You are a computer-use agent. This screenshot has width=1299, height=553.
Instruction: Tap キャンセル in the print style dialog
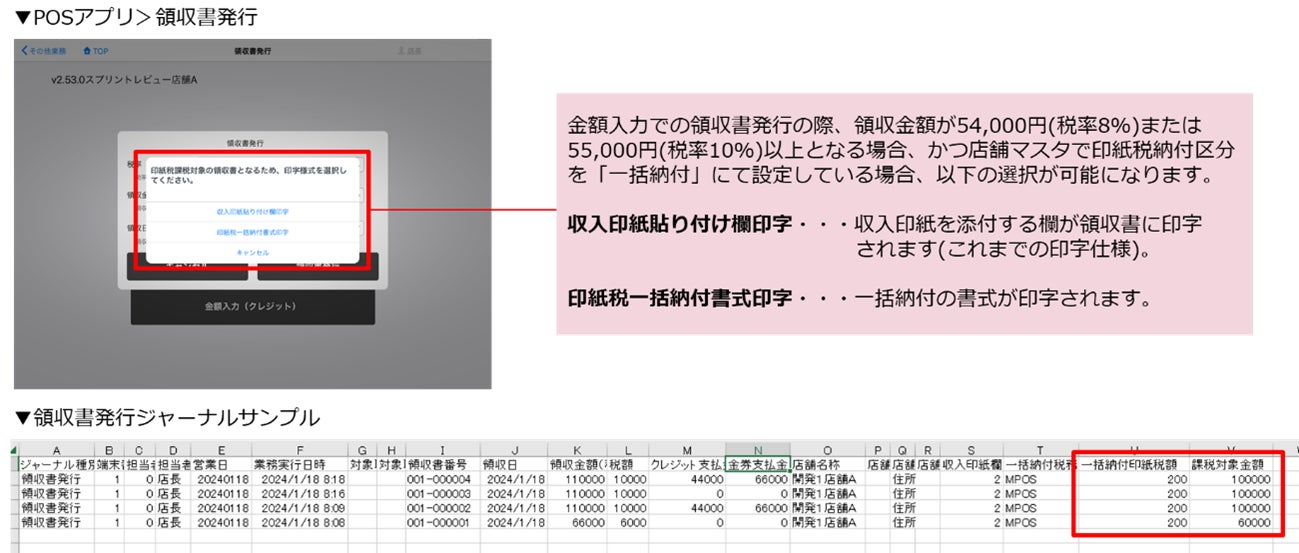(x=253, y=253)
